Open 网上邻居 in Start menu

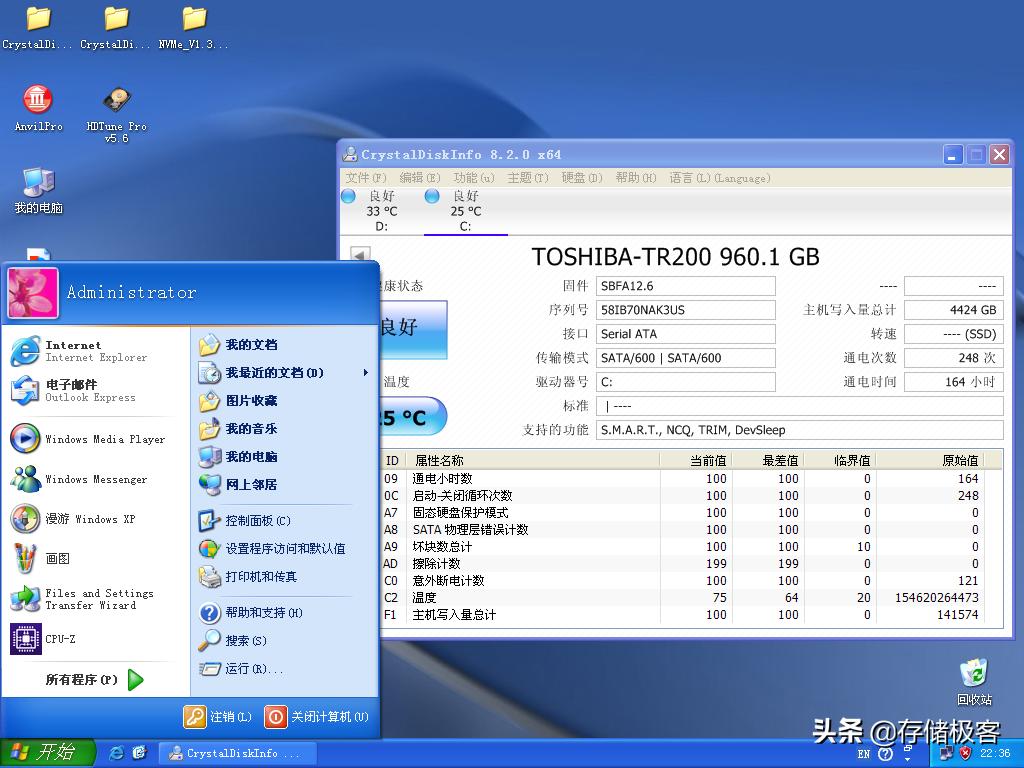point(285,485)
